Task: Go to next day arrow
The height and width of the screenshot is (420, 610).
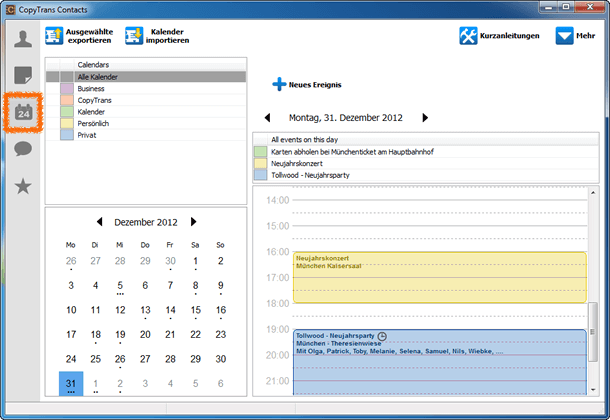Action: tap(425, 117)
